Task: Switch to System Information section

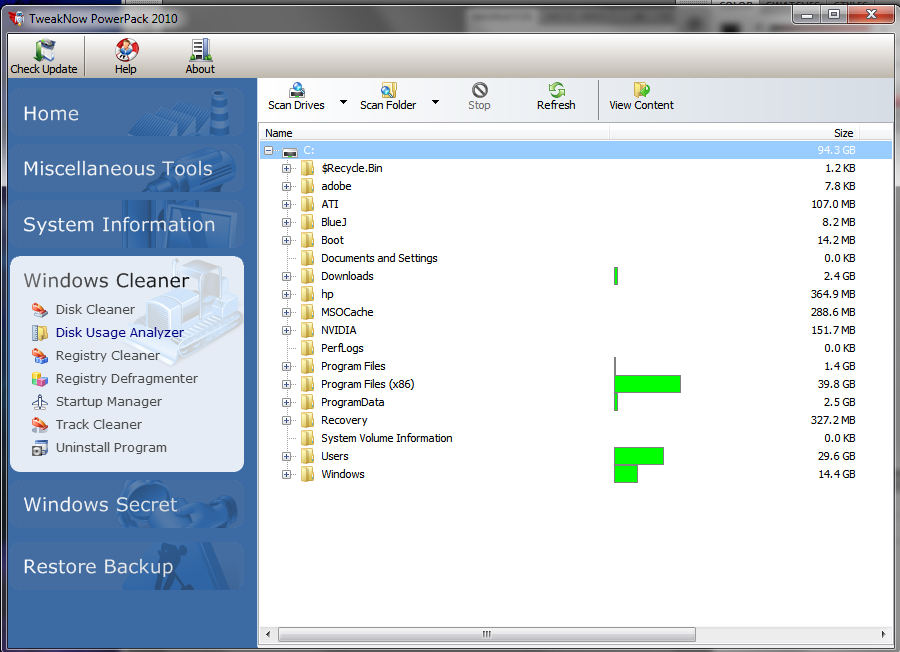Action: coord(119,225)
